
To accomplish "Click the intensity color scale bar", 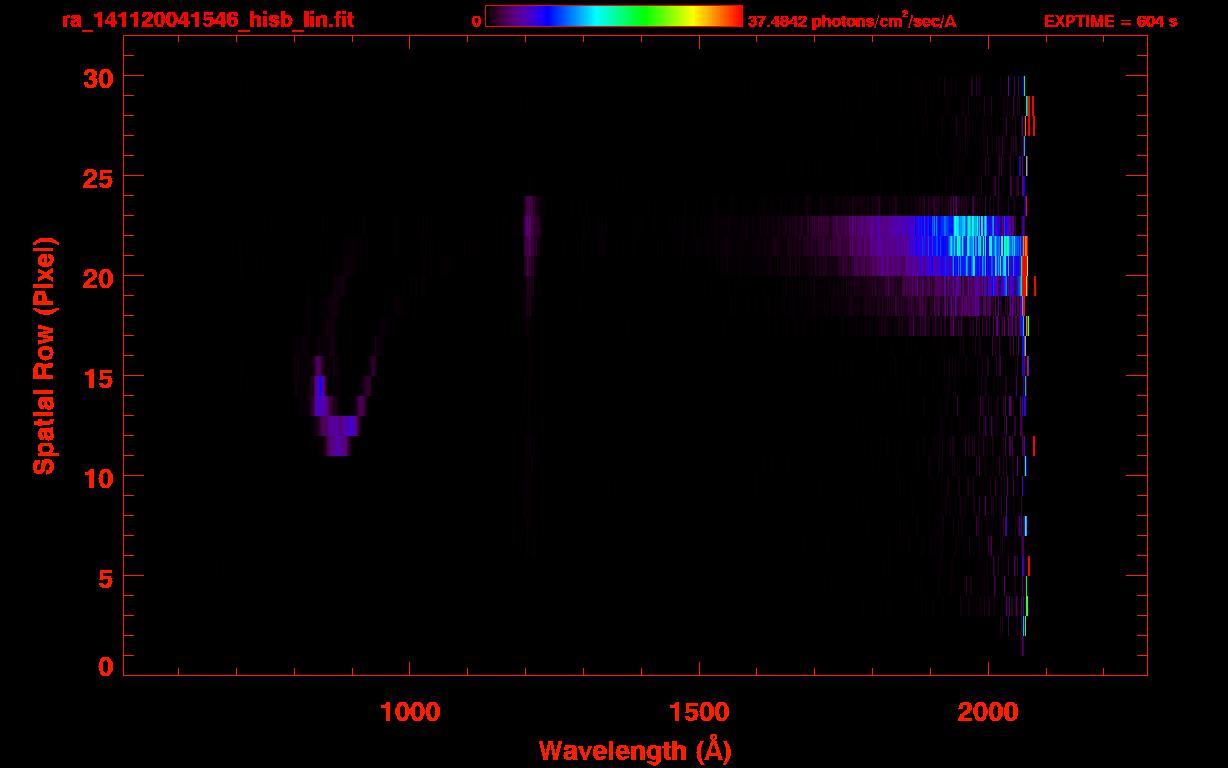I will pyautogui.click(x=614, y=16).
